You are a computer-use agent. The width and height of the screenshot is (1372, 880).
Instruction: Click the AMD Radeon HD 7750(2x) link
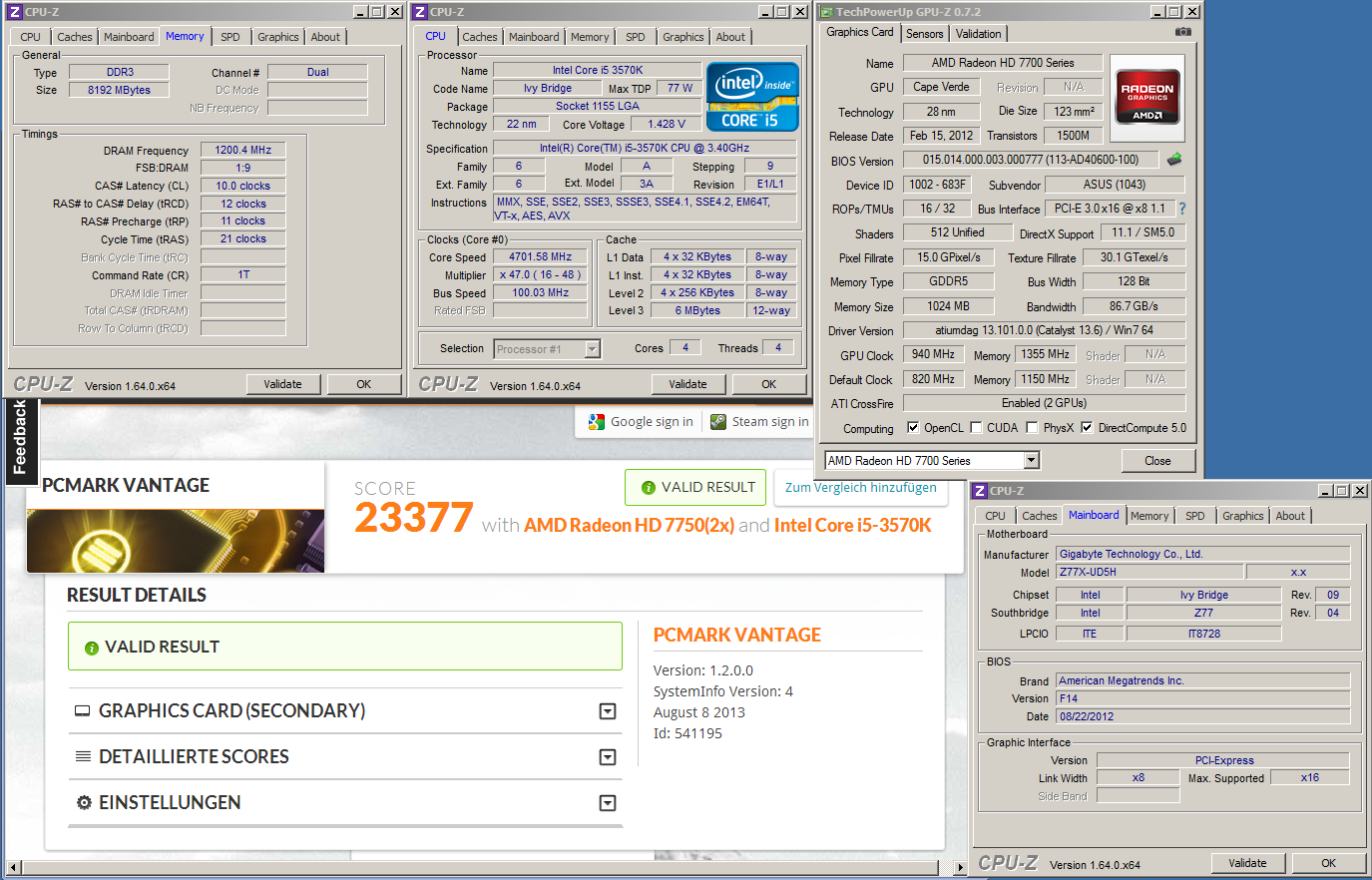pos(629,526)
